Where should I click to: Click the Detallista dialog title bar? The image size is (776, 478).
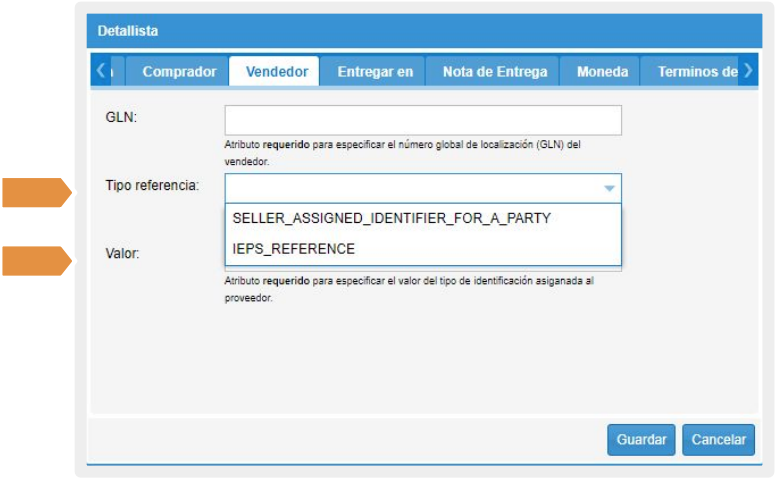(x=420, y=31)
